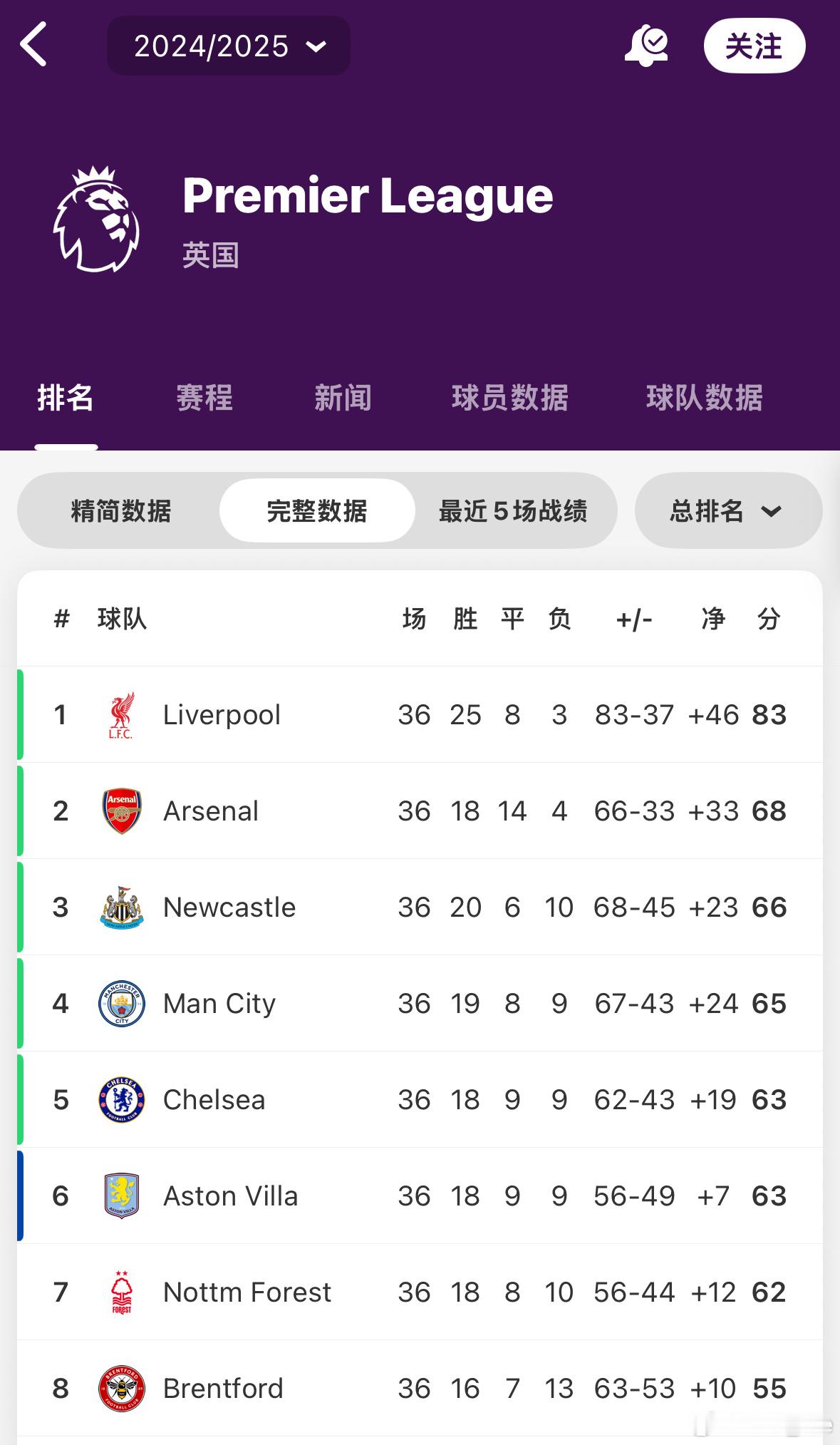This screenshot has width=840, height=1445.
Task: Open the 赛程 tab
Action: pyautogui.click(x=204, y=398)
